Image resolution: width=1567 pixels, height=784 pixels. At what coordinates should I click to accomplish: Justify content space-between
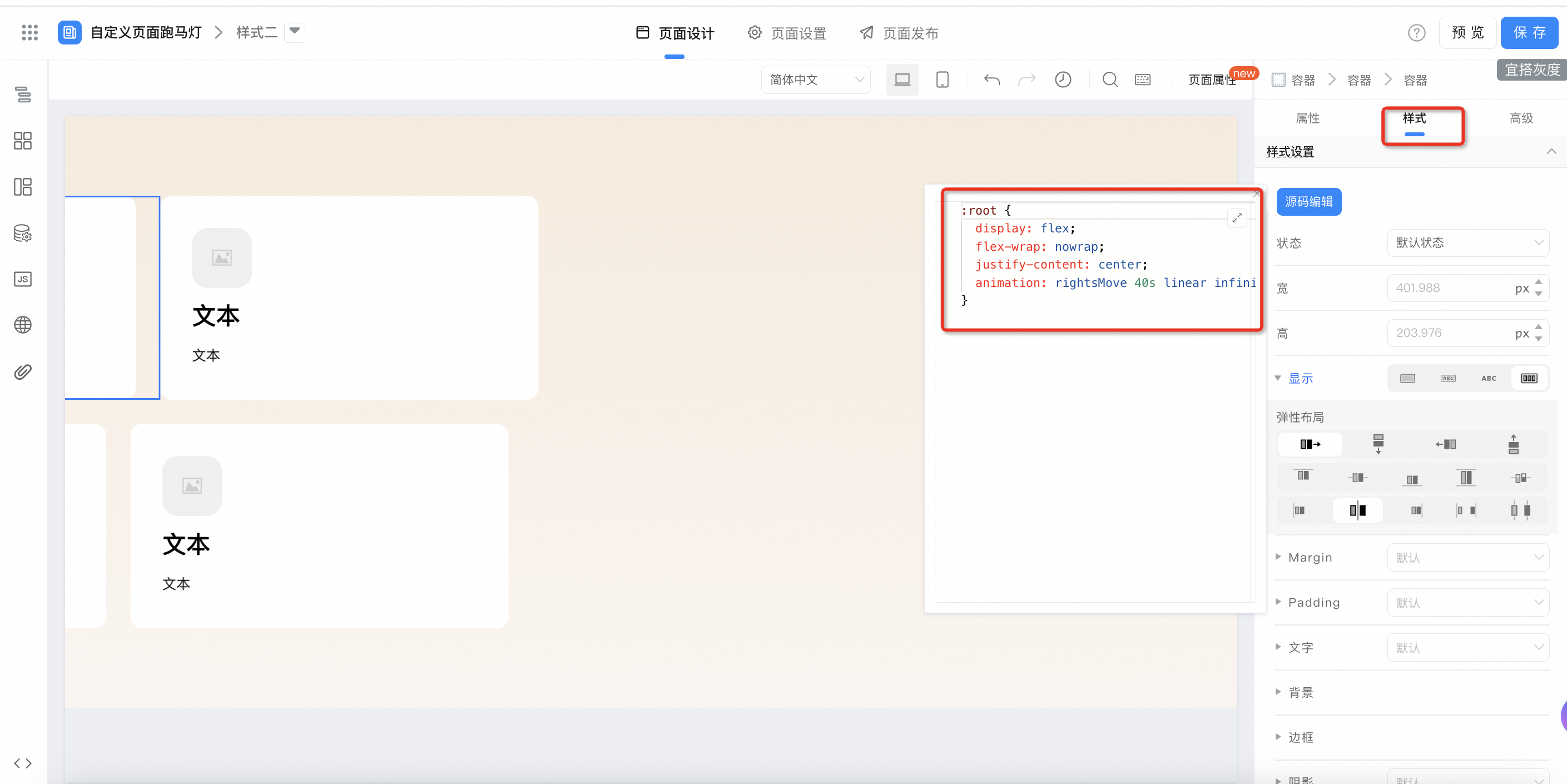click(x=1466, y=510)
